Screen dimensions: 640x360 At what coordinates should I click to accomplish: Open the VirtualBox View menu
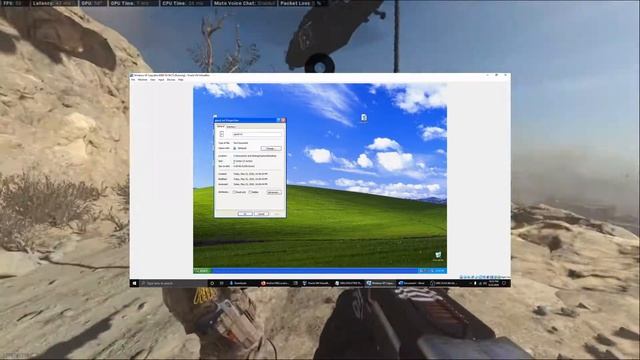(153, 80)
